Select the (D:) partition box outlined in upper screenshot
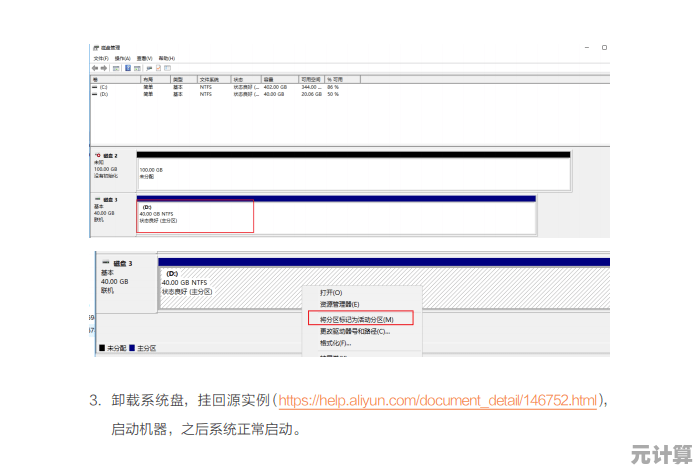699x473 pixels. click(x=195, y=216)
